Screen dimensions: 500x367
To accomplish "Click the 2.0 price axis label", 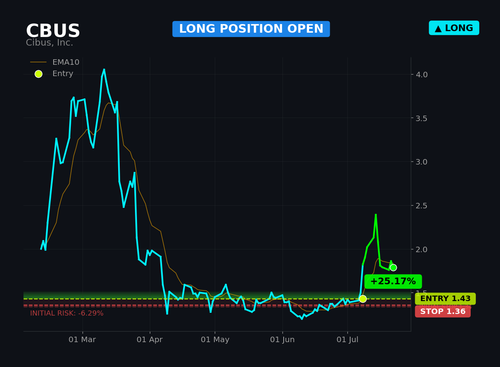I will click(x=422, y=249).
